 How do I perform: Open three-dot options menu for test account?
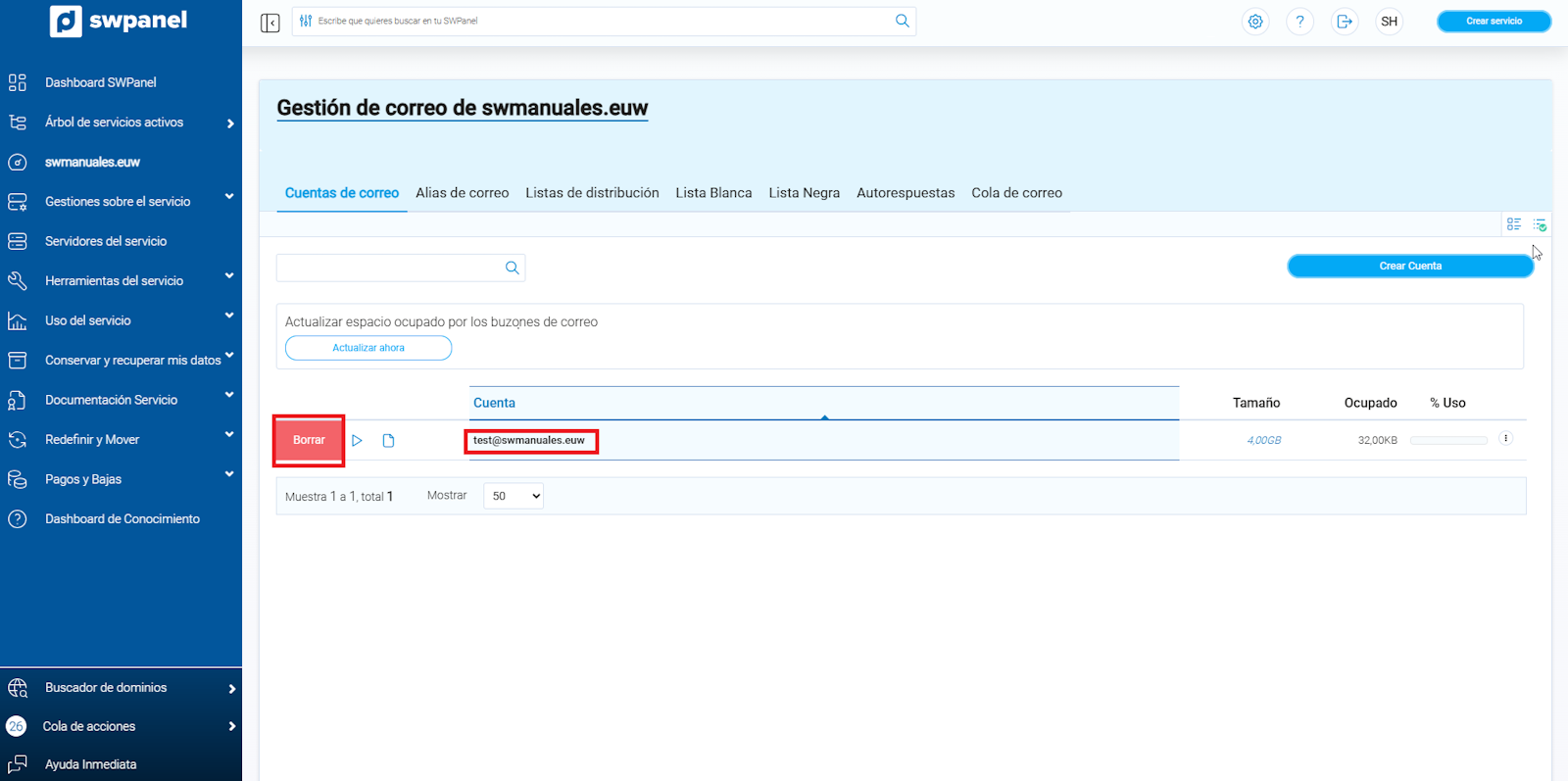[1505, 439]
